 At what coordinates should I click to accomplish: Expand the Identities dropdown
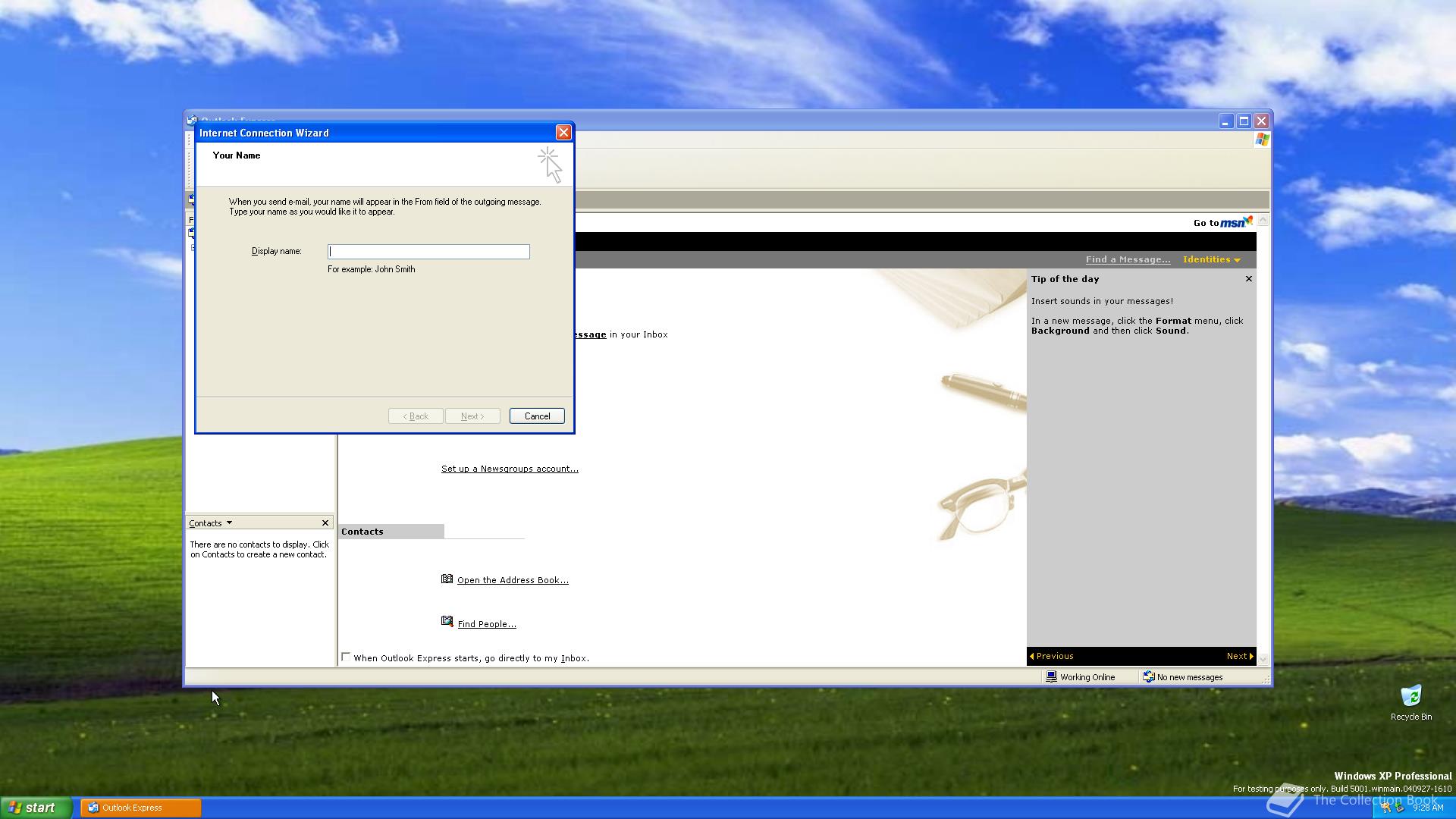[1211, 259]
